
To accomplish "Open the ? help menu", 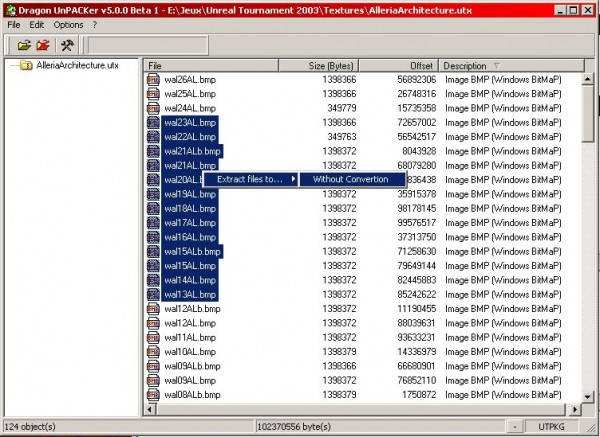I will (95, 24).
